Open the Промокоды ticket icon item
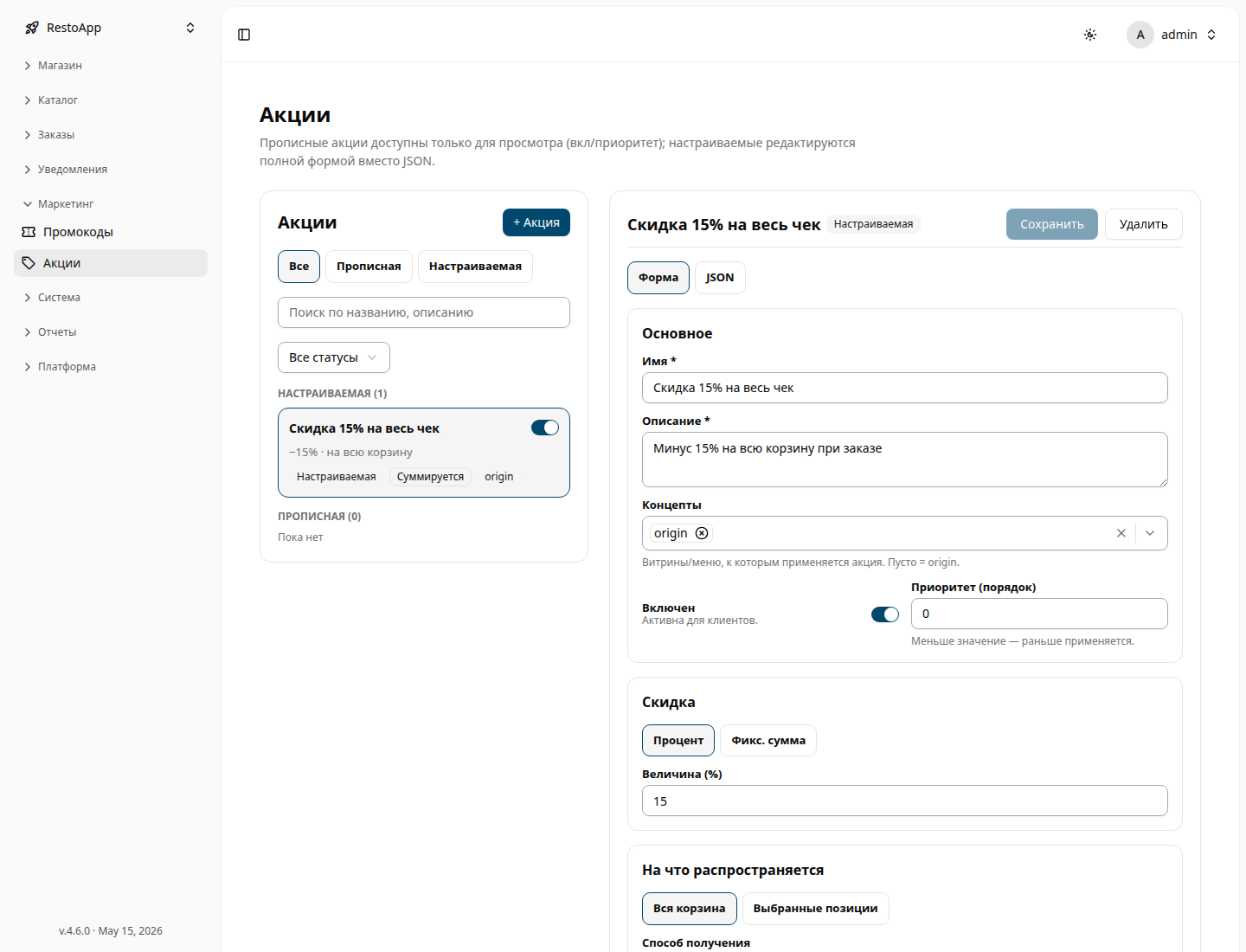The image size is (1246, 952). (x=29, y=232)
